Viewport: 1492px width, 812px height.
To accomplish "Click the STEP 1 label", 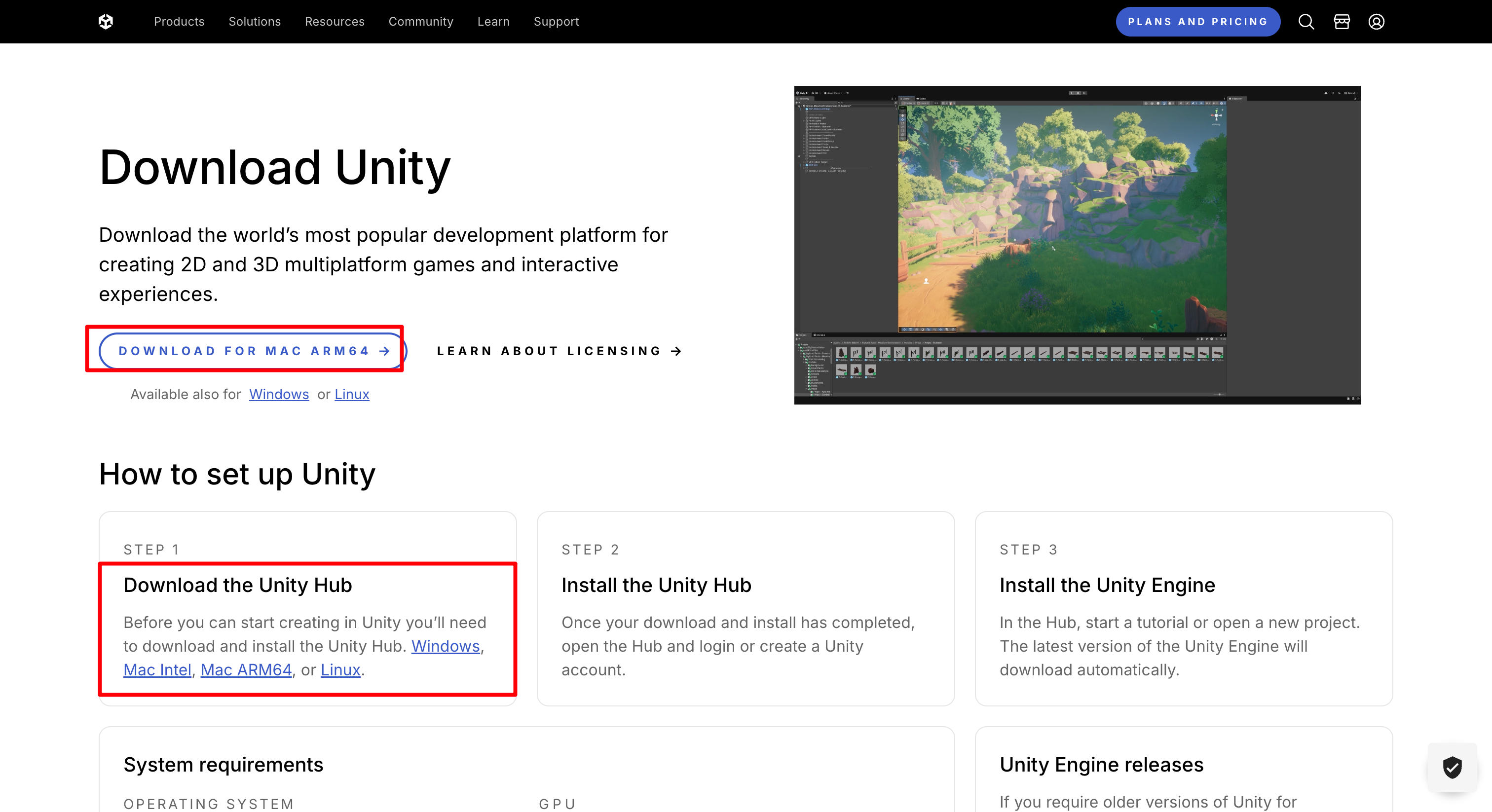I will 151,550.
